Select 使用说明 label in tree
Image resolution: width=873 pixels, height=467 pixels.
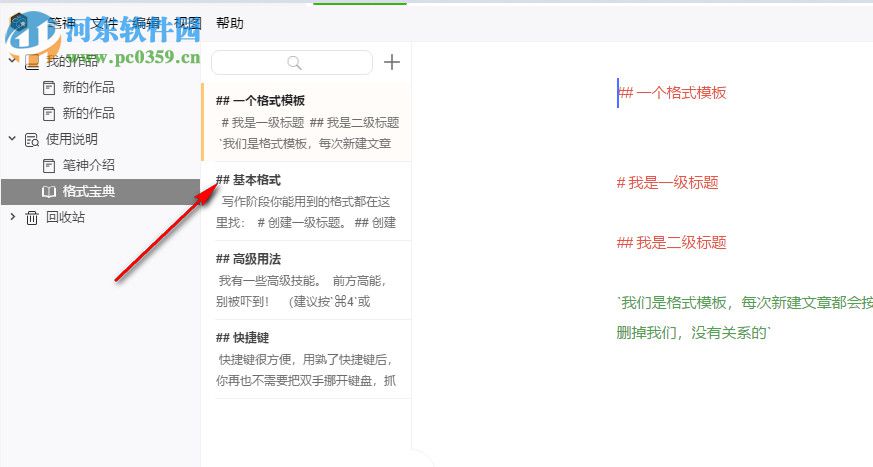tap(72, 139)
